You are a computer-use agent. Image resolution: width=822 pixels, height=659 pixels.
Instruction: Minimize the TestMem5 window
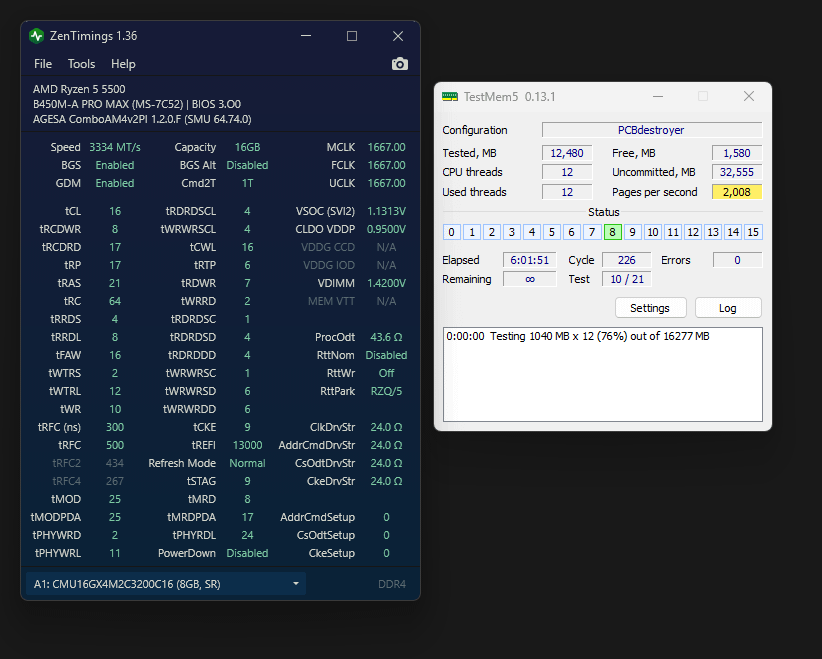(657, 97)
